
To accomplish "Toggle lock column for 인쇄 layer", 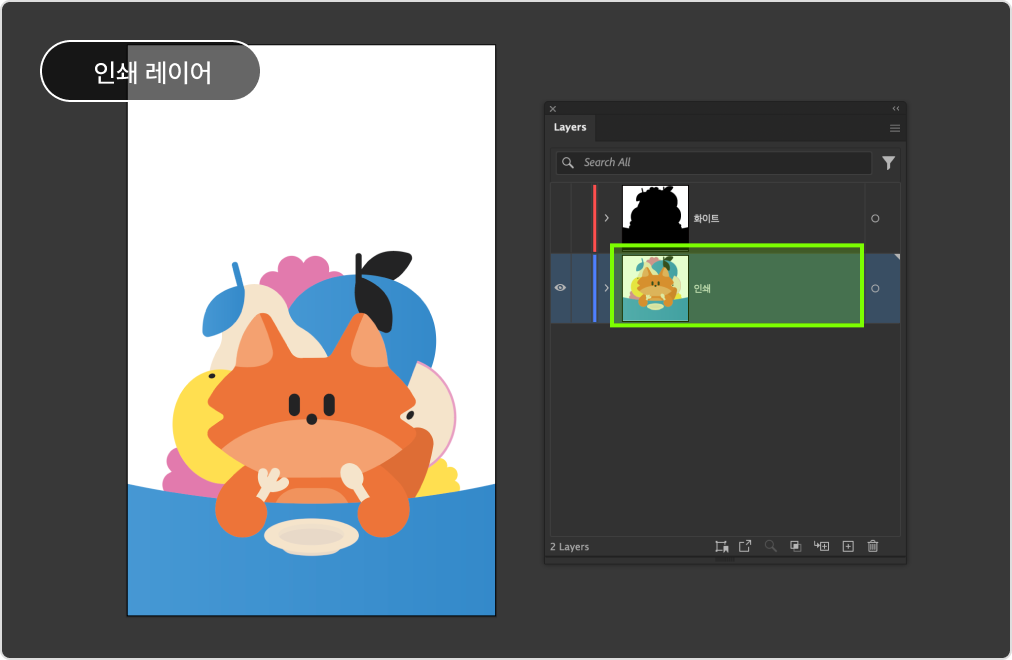I will click(580, 288).
